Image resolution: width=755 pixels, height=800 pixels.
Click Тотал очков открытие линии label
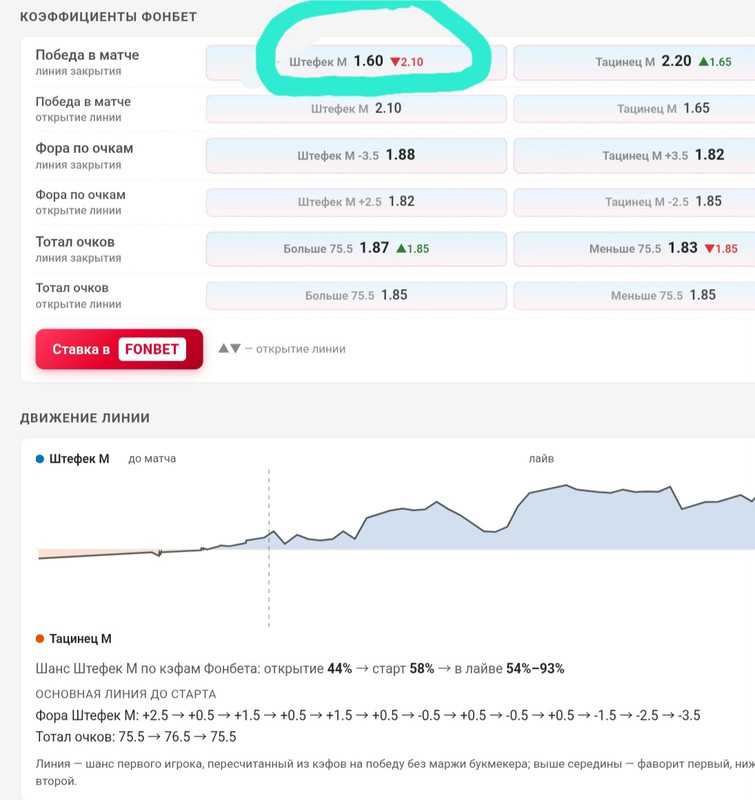[79, 295]
